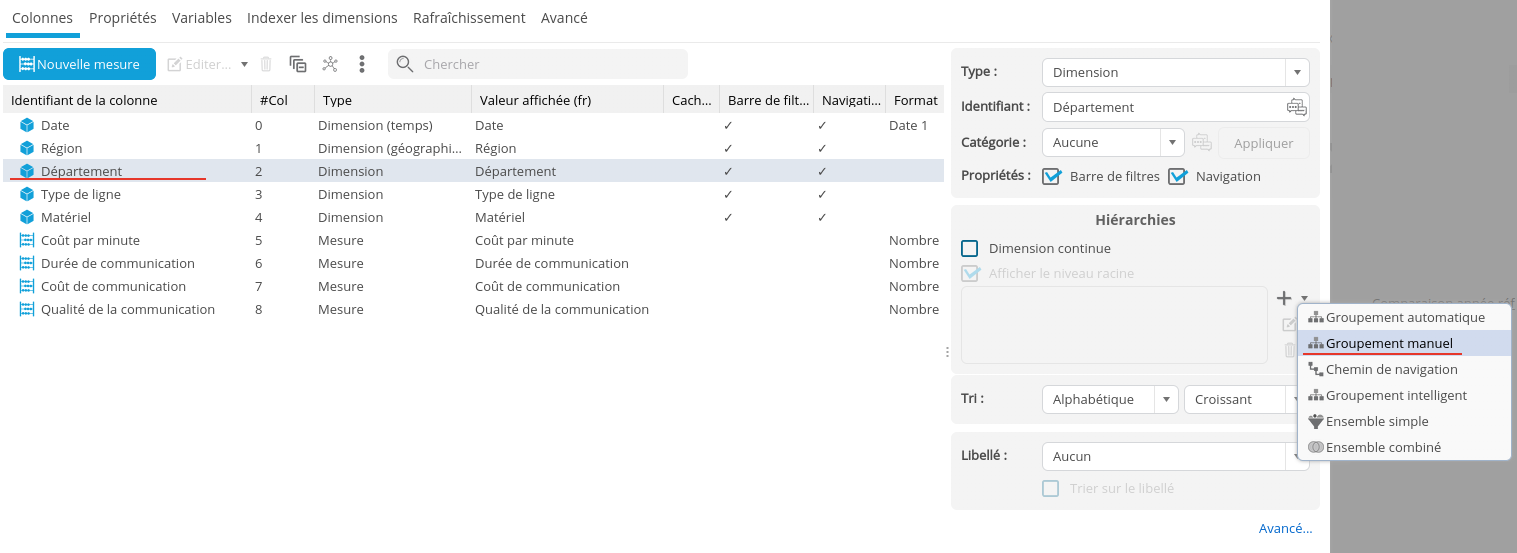Follow the Avancé... link
This screenshot has width=1517, height=553.
(x=1285, y=528)
